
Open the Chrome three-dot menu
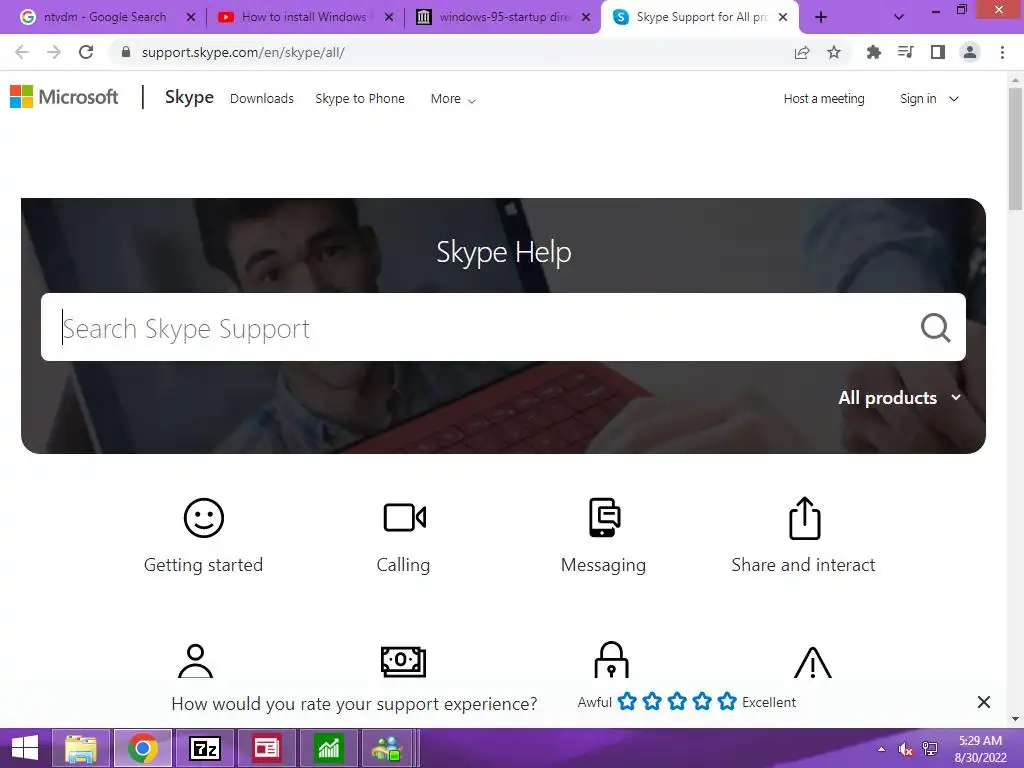coord(1002,52)
